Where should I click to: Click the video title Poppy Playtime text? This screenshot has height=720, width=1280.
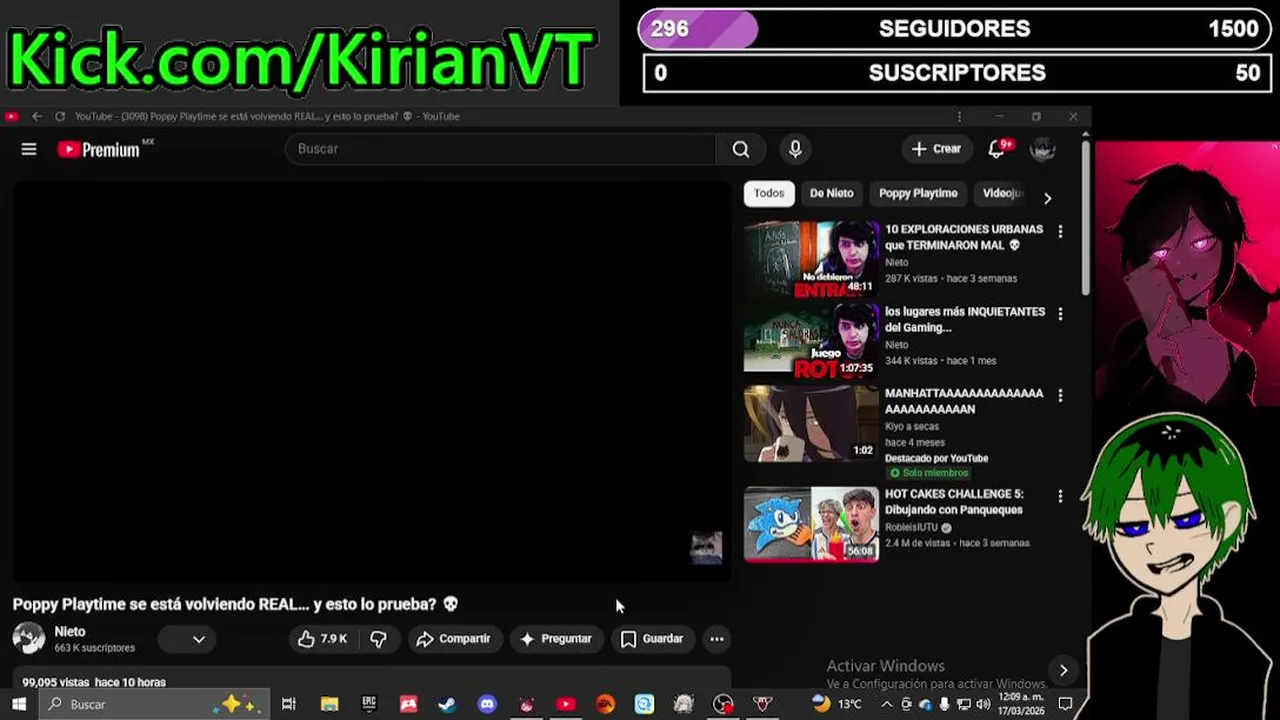(235, 604)
